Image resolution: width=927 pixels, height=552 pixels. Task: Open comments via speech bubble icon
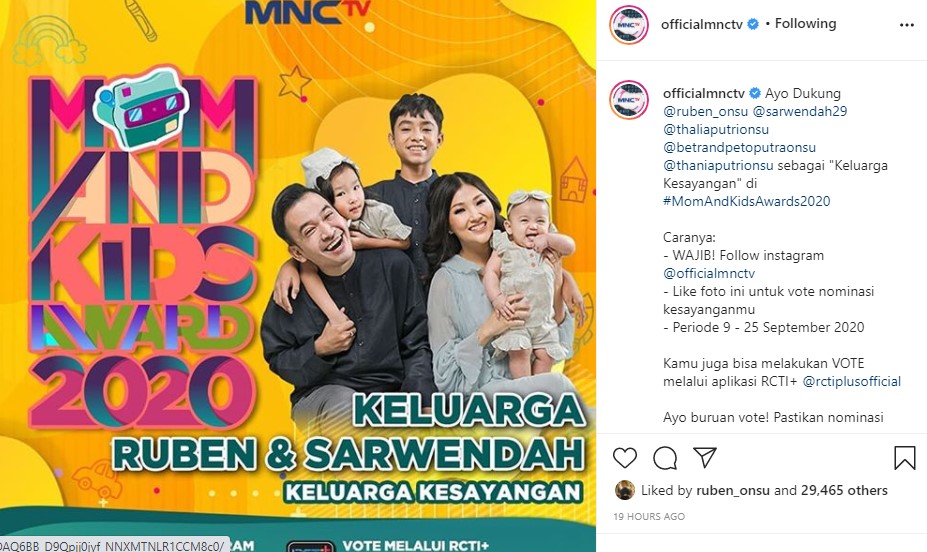665,458
